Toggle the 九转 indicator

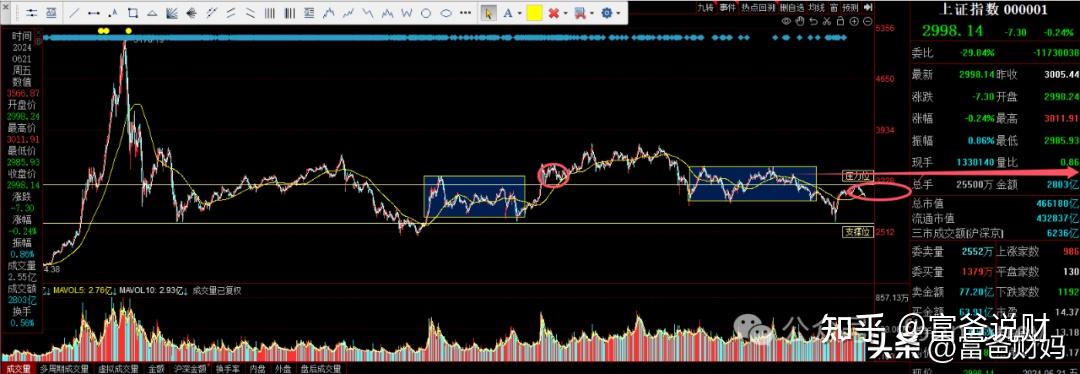point(705,8)
